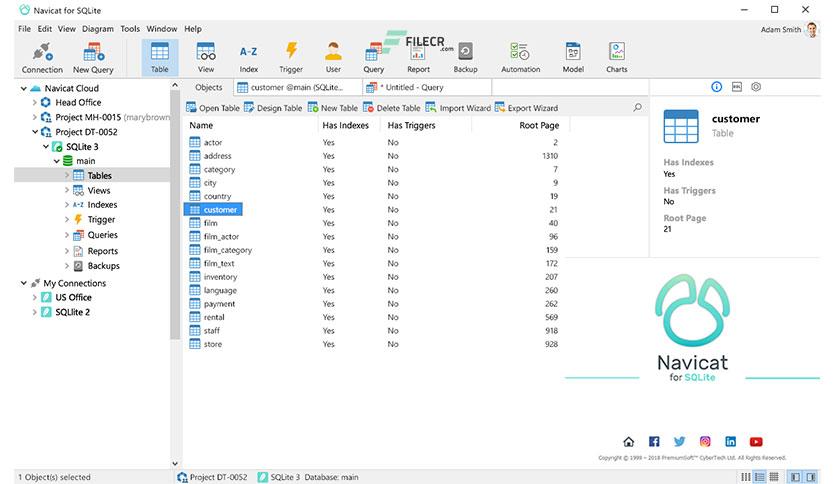This screenshot has width=836, height=484.
Task: Collapse the main database node
Action: pos(57,161)
